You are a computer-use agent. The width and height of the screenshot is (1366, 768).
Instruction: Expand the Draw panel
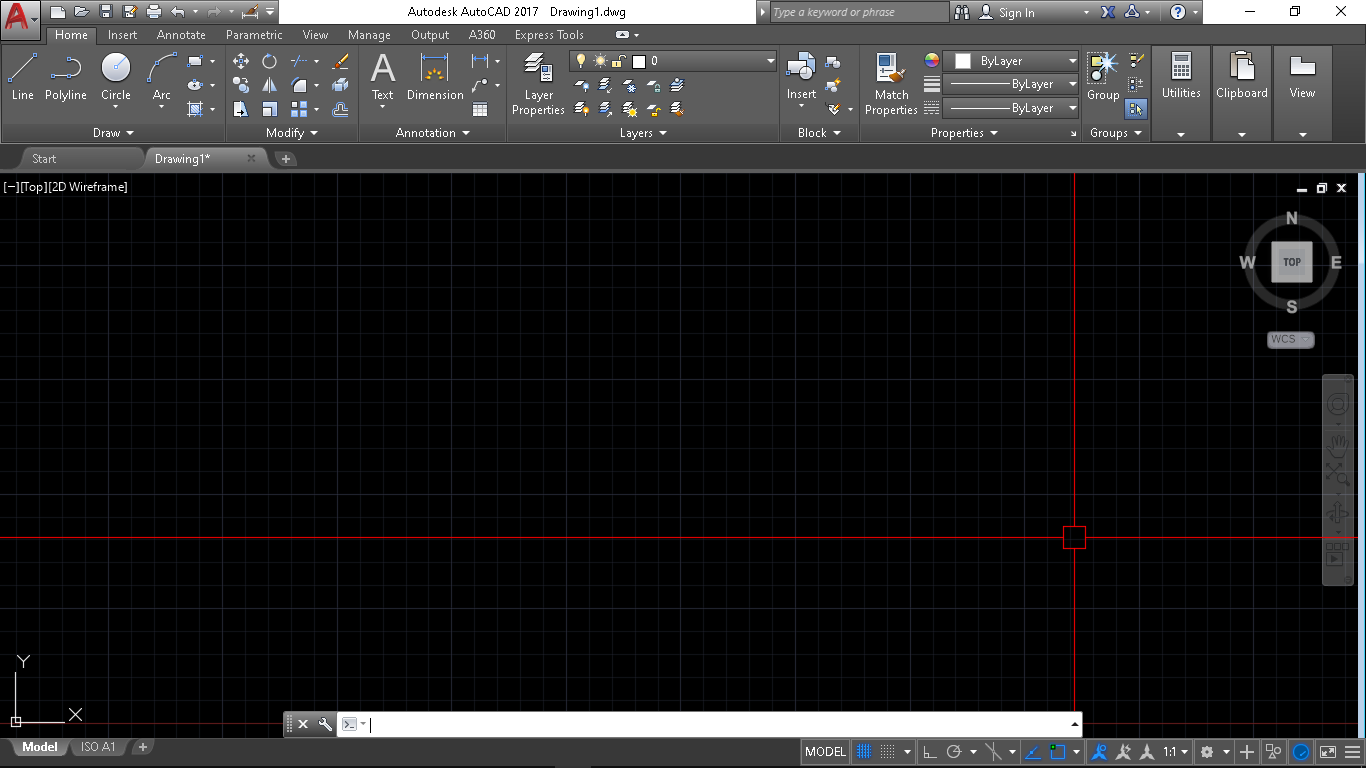click(113, 133)
